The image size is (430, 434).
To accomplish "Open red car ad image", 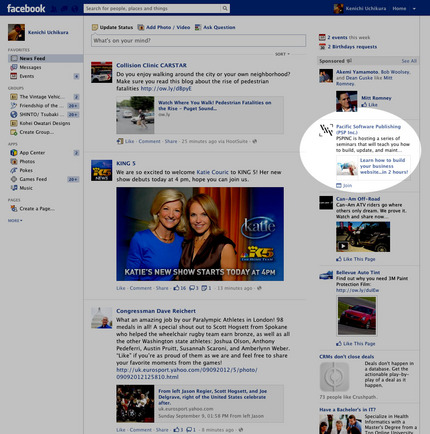I will pyautogui.click(x=357, y=316).
